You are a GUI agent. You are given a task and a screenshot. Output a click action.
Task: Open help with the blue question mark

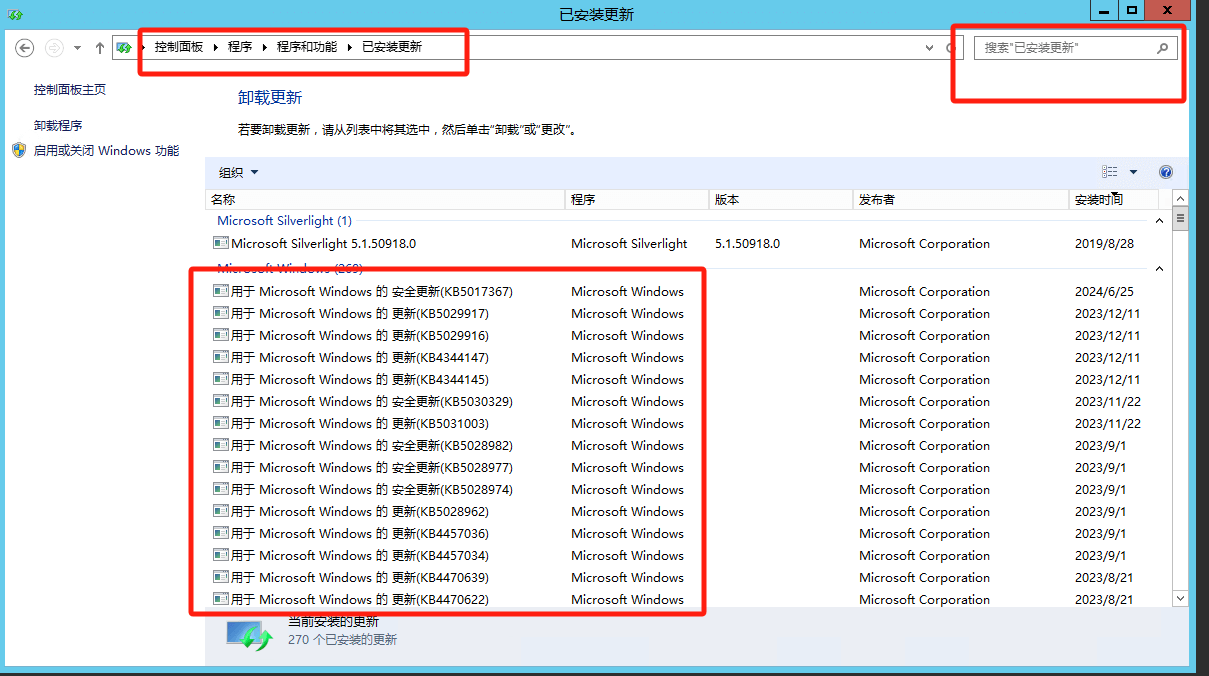coord(1165,172)
